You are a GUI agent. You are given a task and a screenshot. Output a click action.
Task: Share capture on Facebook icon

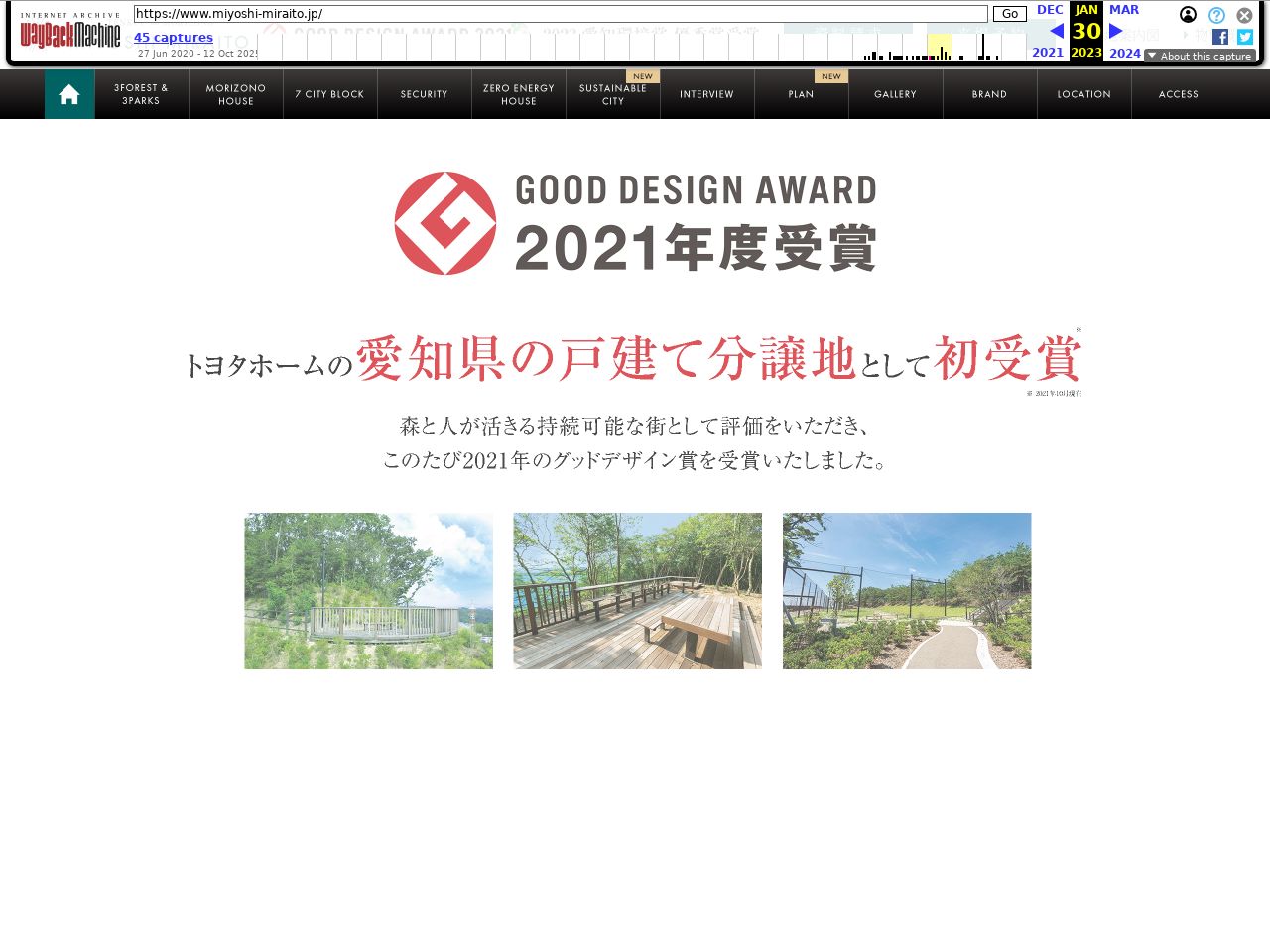point(1220,37)
